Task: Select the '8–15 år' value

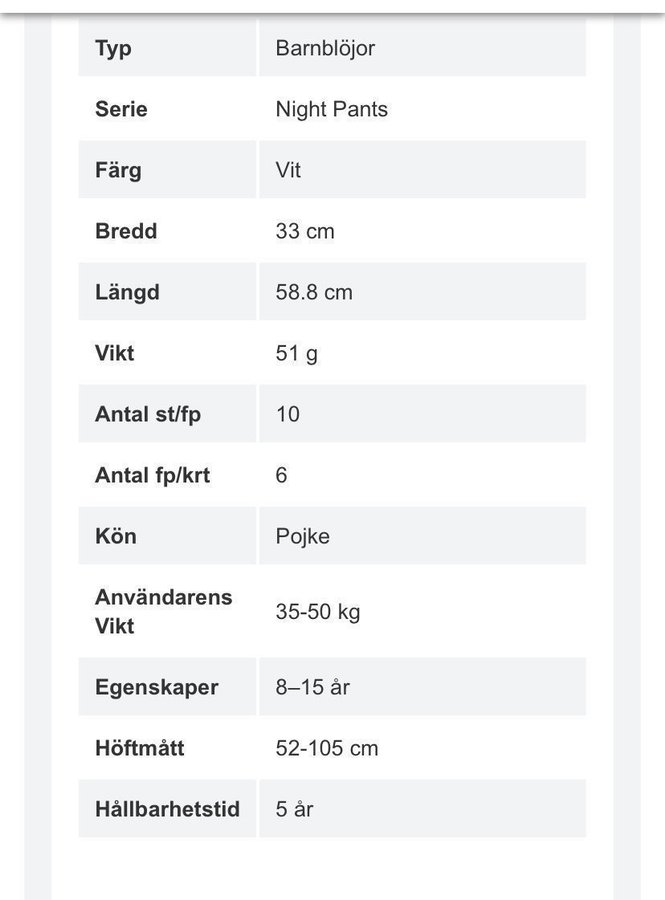Action: [x=312, y=687]
